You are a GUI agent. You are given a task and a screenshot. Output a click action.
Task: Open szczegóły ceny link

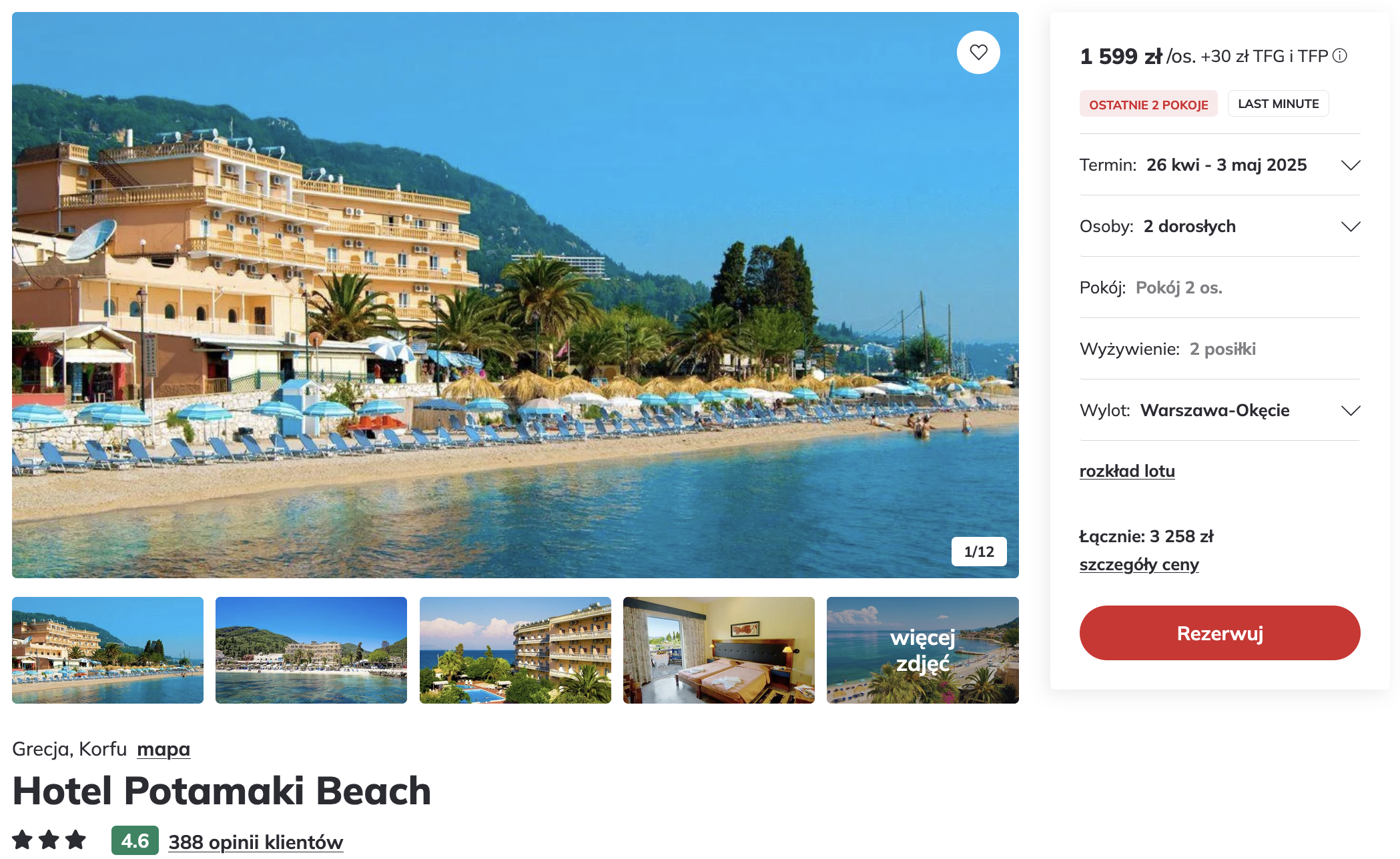tap(1139, 564)
